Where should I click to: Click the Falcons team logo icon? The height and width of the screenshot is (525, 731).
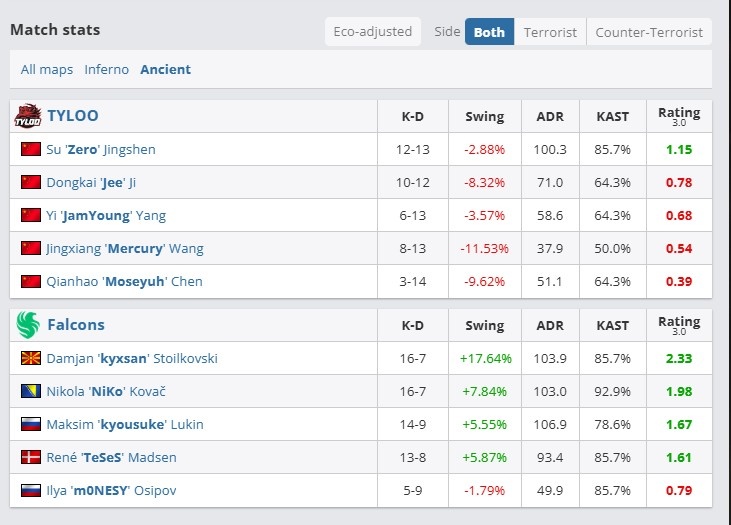pos(27,325)
